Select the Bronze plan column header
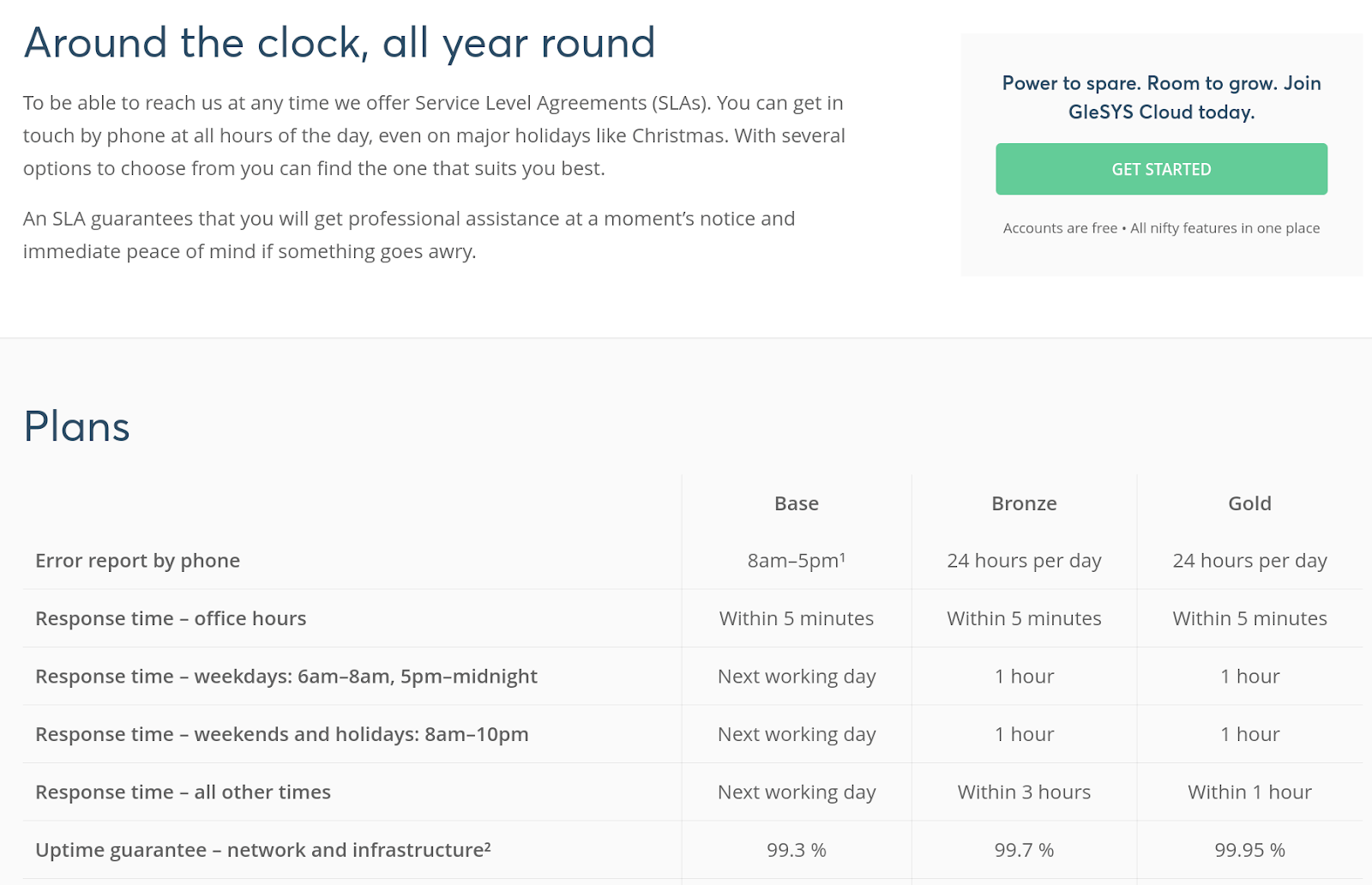 (1024, 503)
